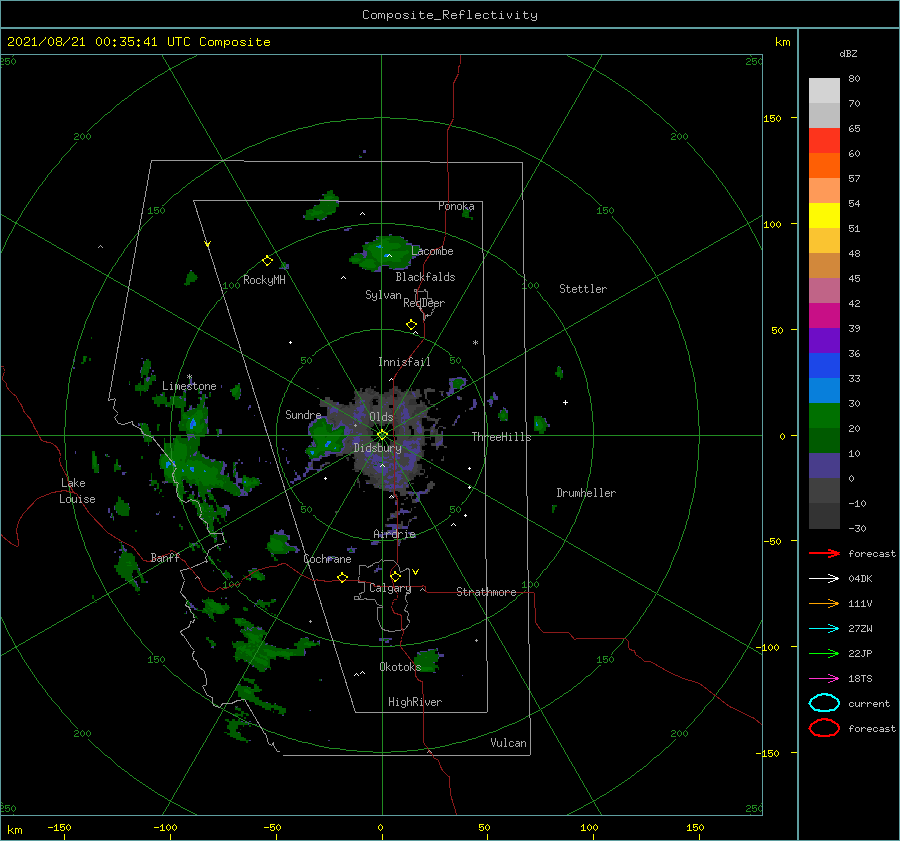Screen dimensions: 900x841
Task: Click the Olds label near radar center
Action: tap(381, 417)
